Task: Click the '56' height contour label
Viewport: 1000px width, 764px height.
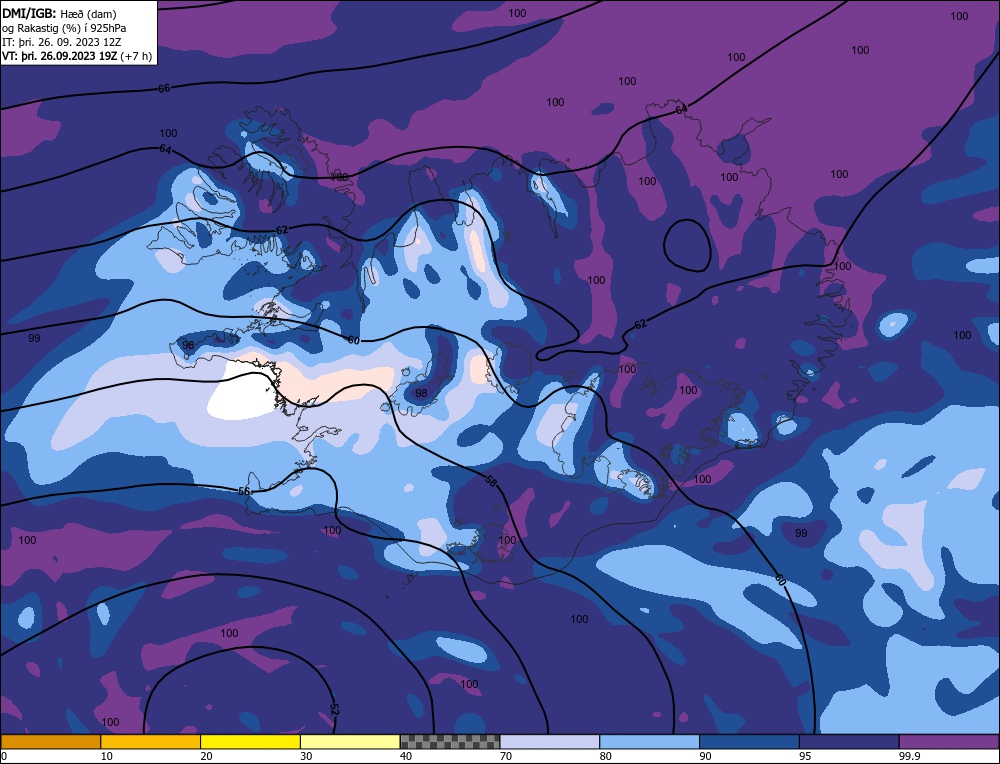Action: [x=244, y=491]
